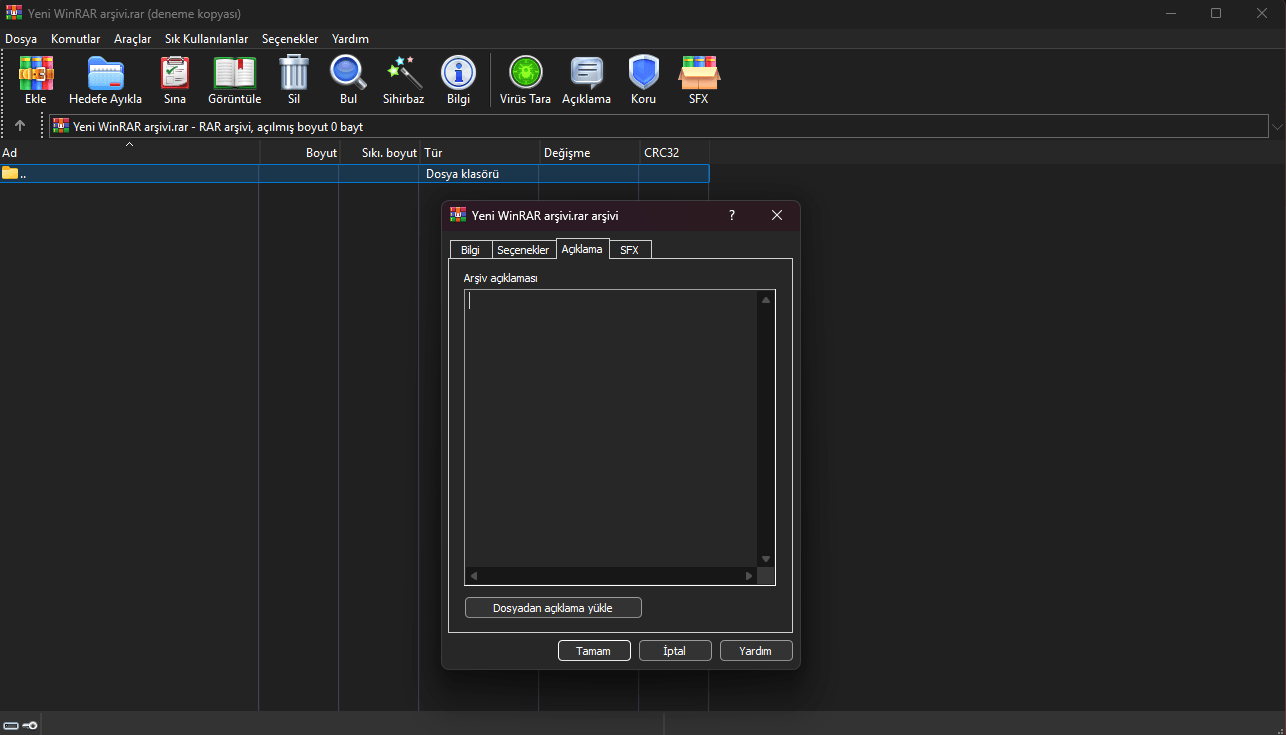Go up one folder with arrow icon
The width and height of the screenshot is (1286, 735).
[20, 126]
